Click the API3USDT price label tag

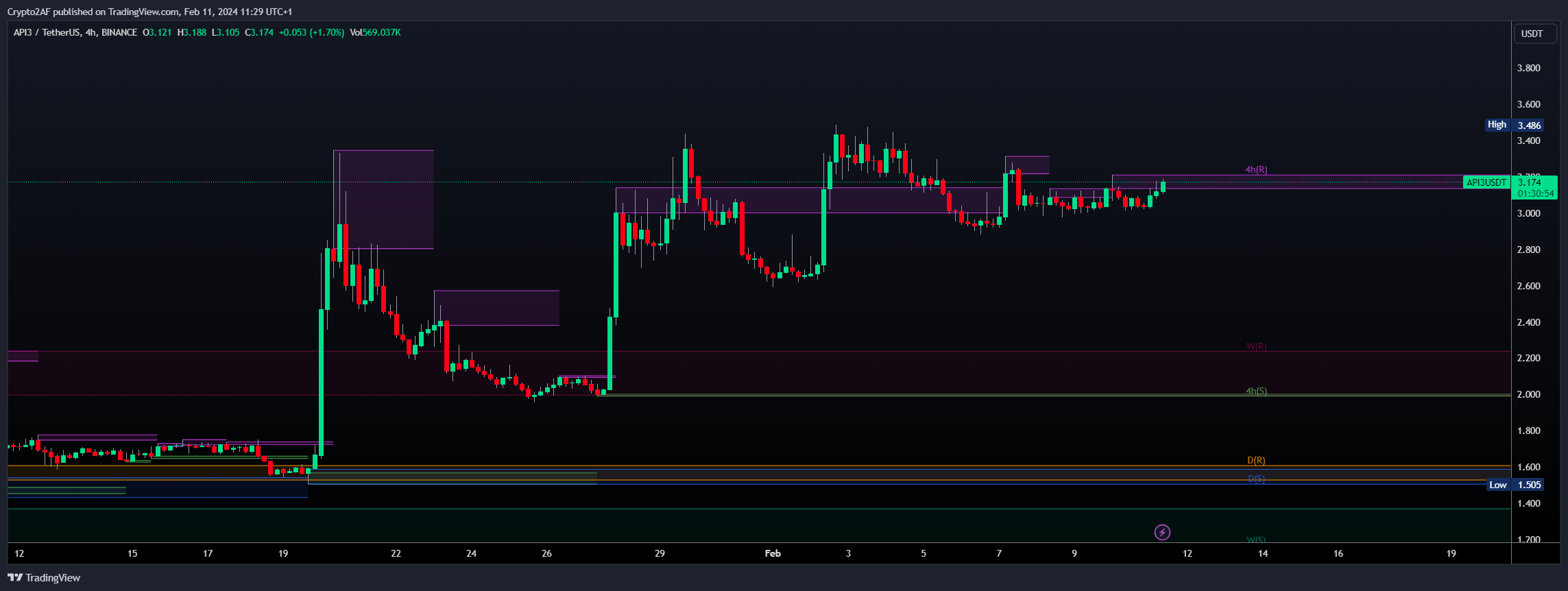[1486, 182]
